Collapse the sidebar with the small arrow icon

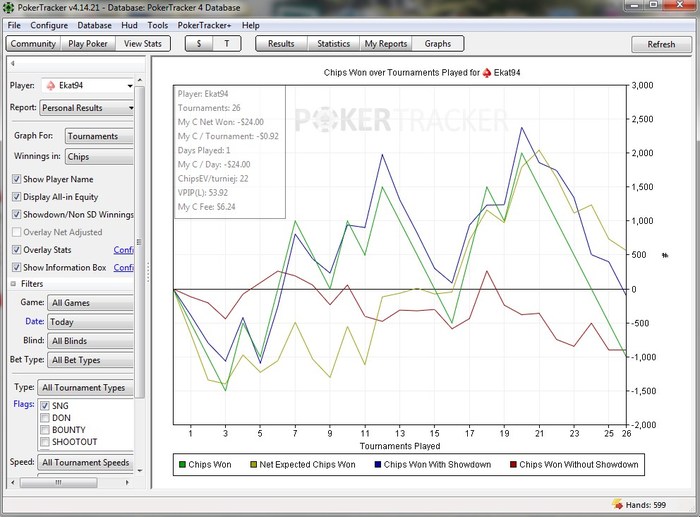(12, 63)
